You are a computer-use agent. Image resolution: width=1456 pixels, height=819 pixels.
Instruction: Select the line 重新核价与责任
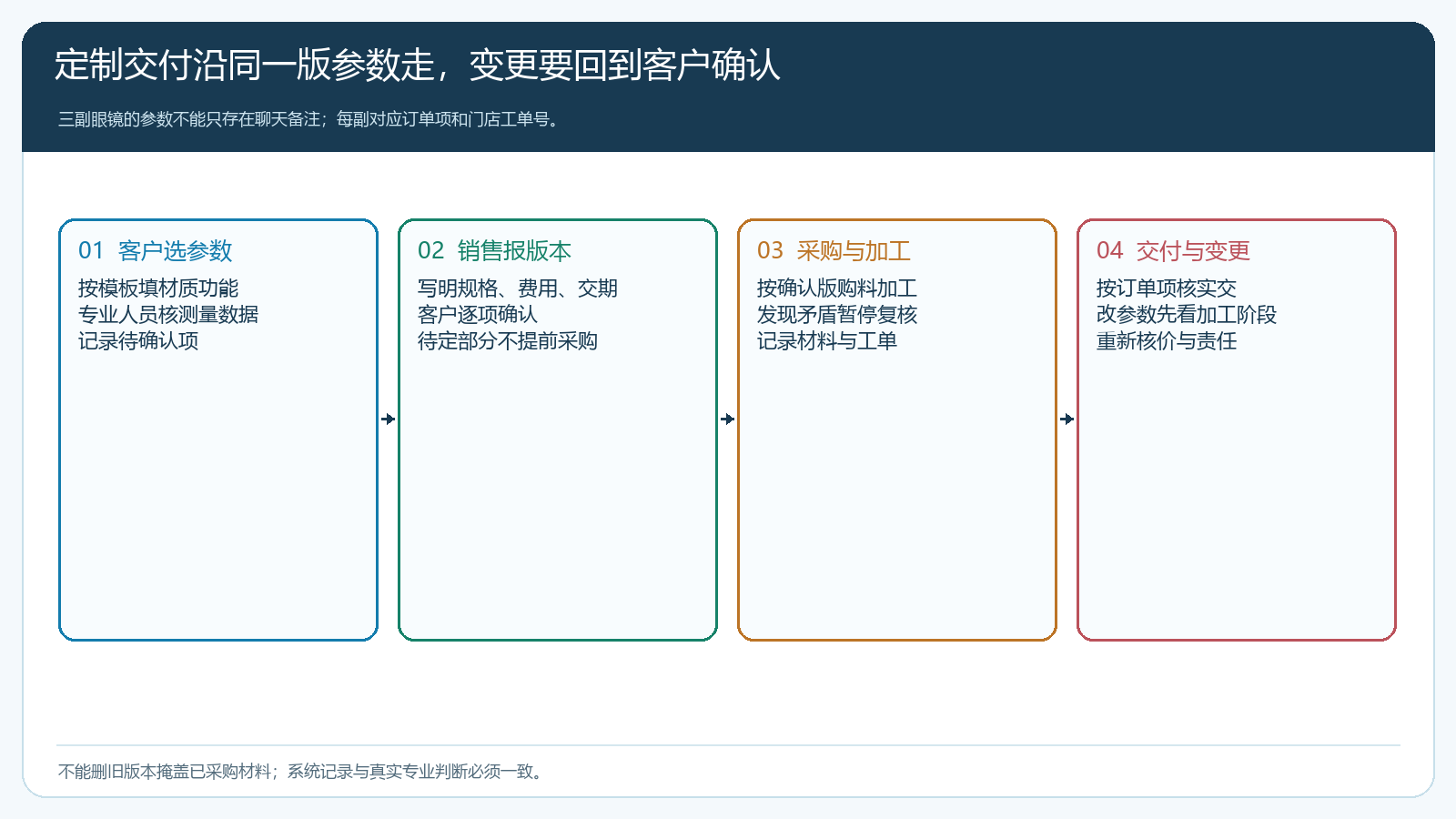tap(1167, 341)
